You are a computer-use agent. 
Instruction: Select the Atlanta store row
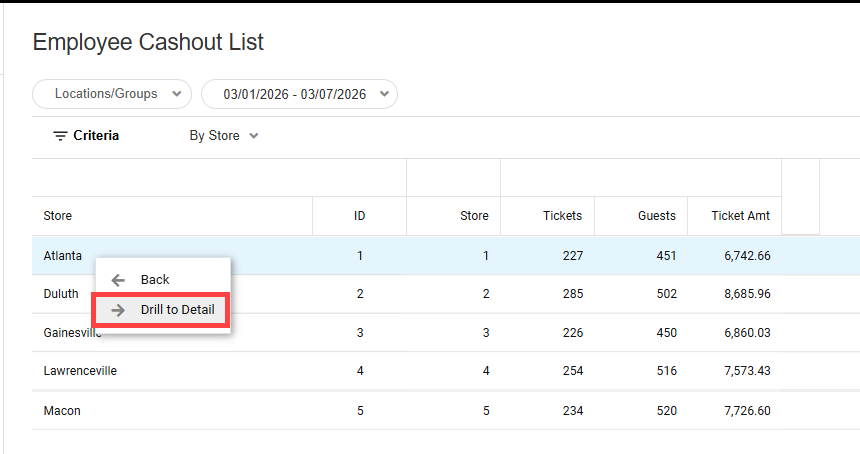tap(63, 256)
